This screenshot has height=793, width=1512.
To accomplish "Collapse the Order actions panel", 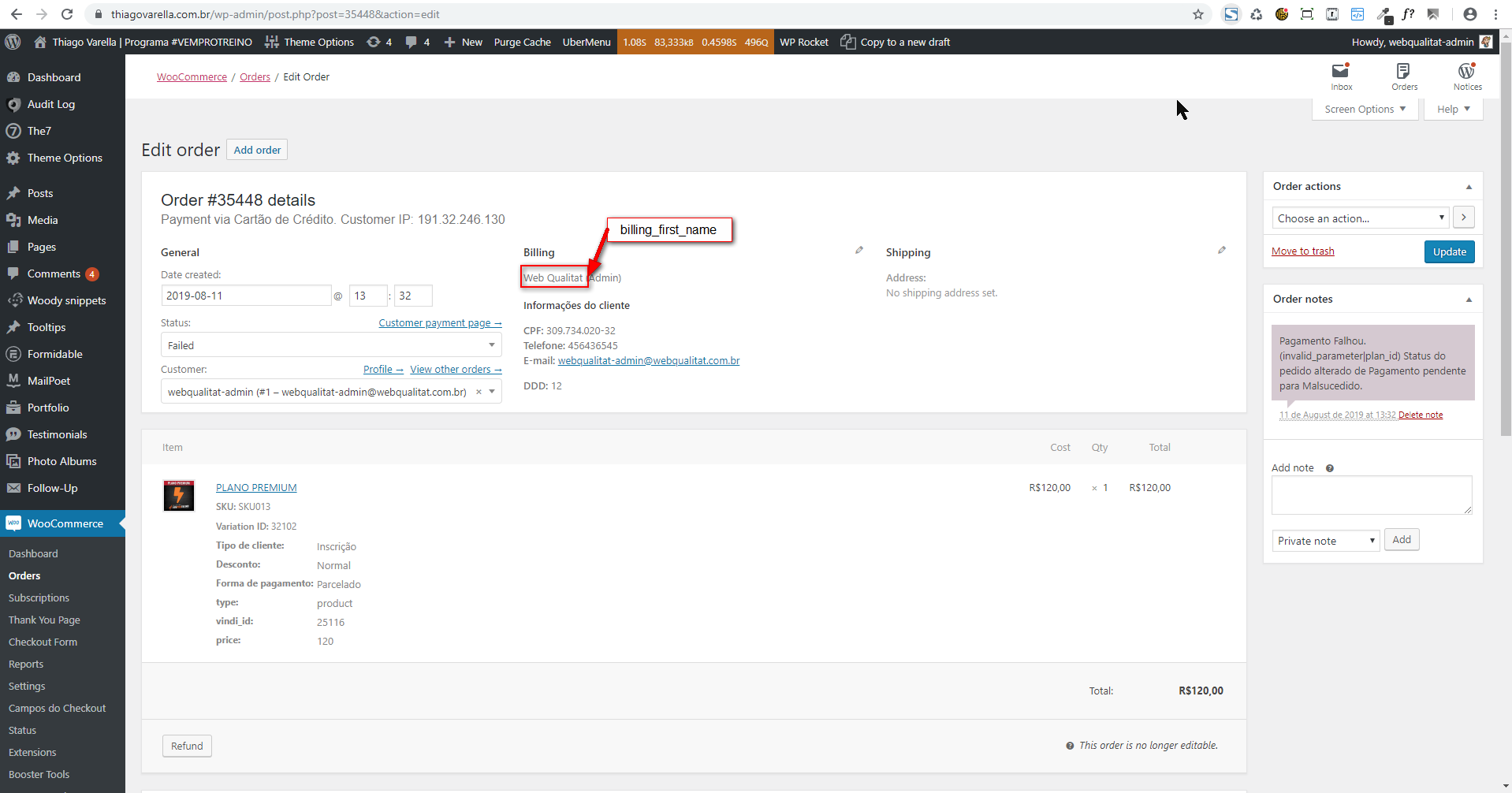I will [x=1469, y=187].
